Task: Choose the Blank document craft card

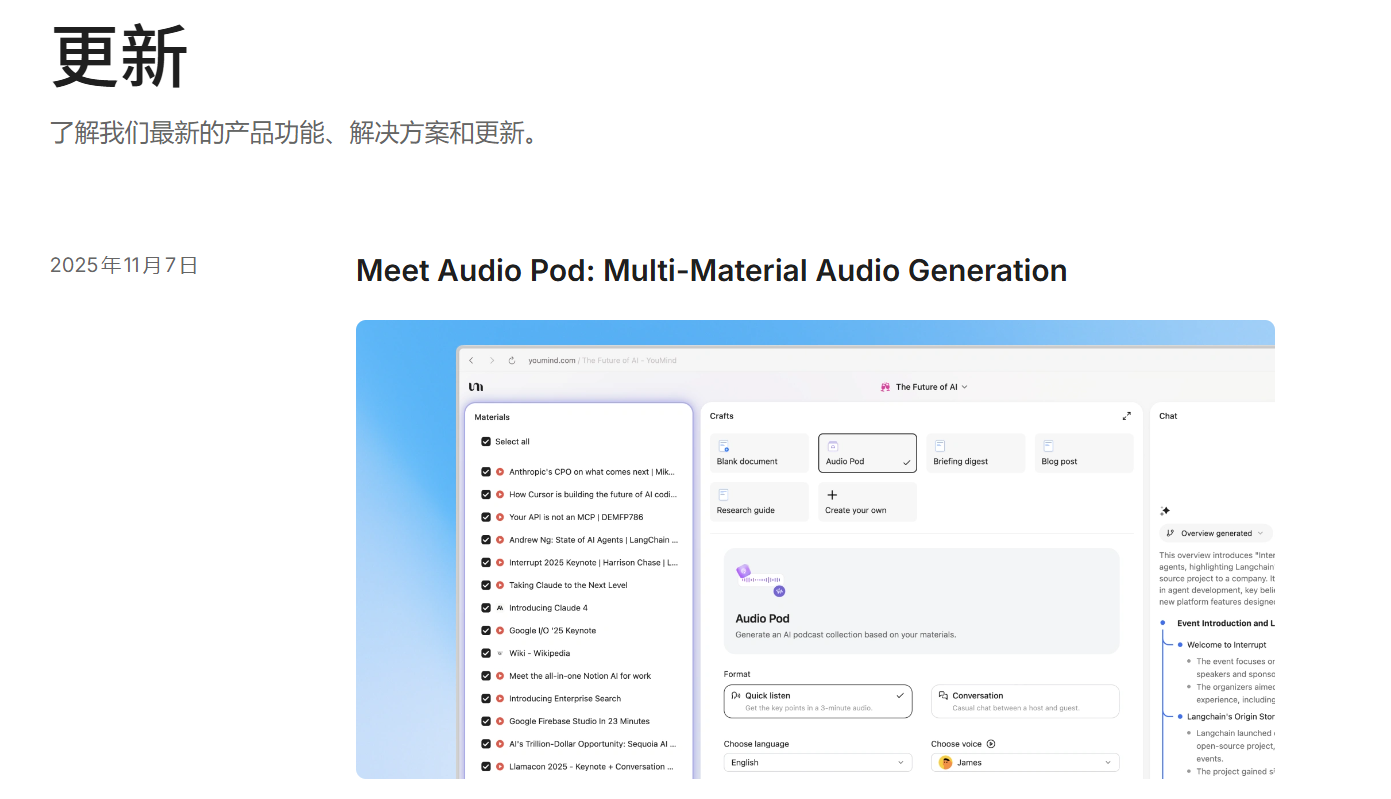Action: click(x=759, y=453)
